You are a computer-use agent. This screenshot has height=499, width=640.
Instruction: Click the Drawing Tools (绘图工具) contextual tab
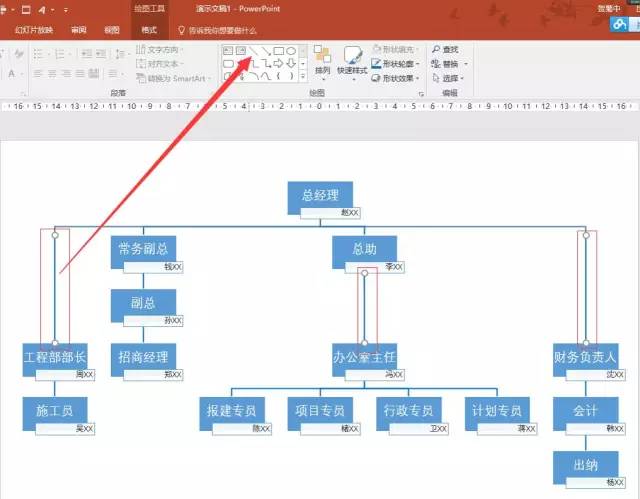(x=149, y=9)
